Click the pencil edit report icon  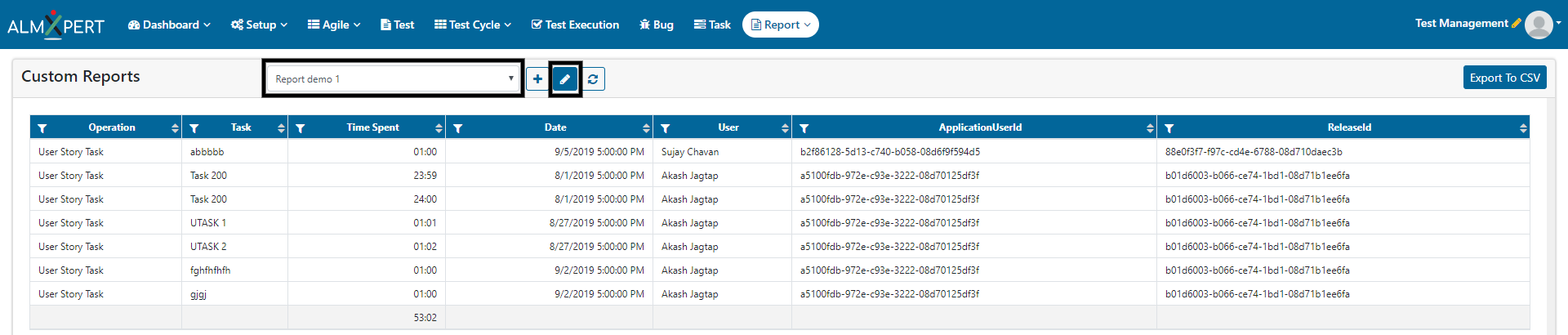[x=565, y=79]
